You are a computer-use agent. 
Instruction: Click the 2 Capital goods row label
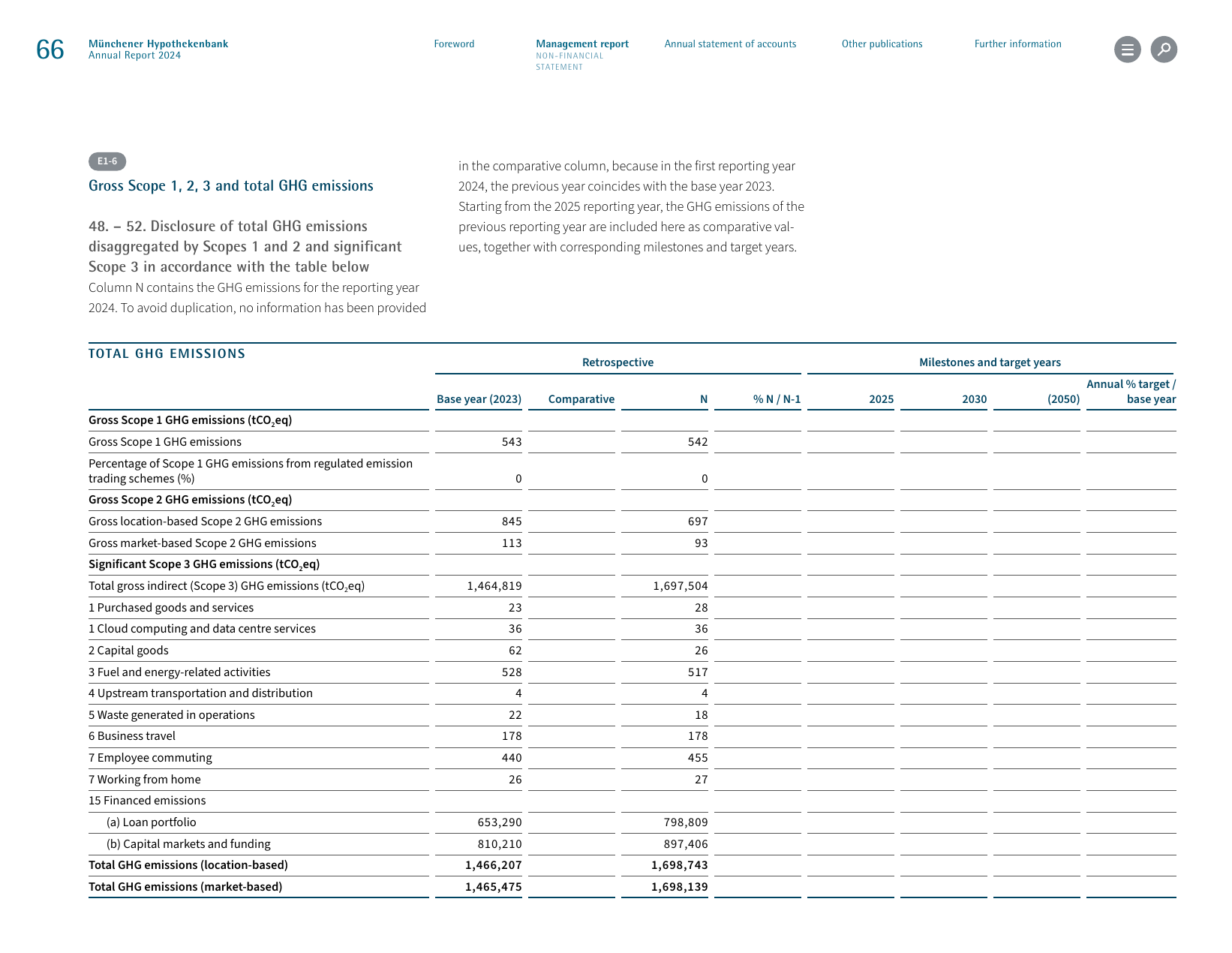[128, 651]
